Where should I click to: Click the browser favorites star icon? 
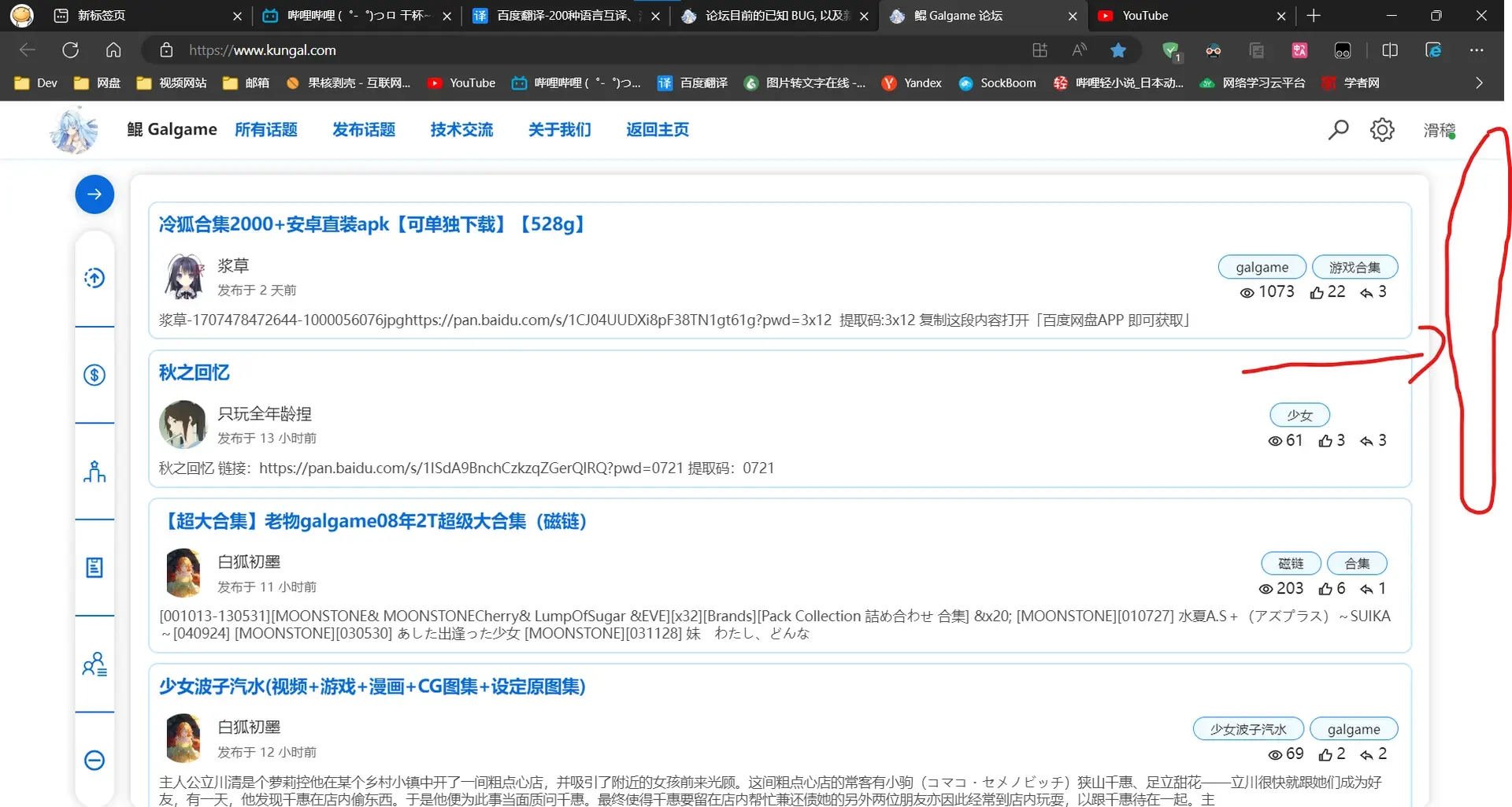point(1118,50)
